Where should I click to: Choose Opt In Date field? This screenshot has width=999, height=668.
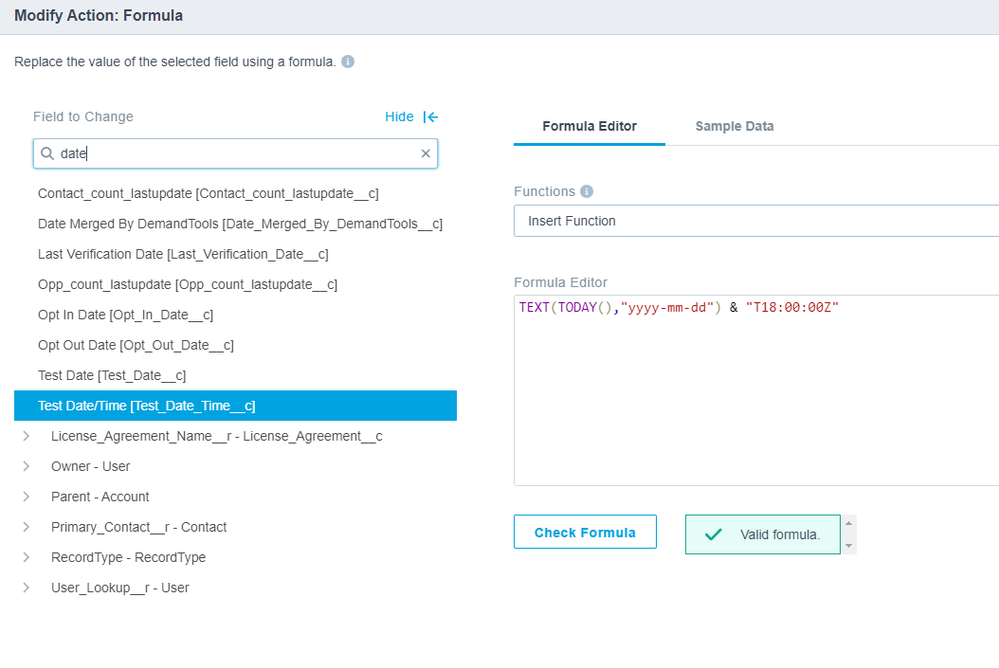pos(125,315)
